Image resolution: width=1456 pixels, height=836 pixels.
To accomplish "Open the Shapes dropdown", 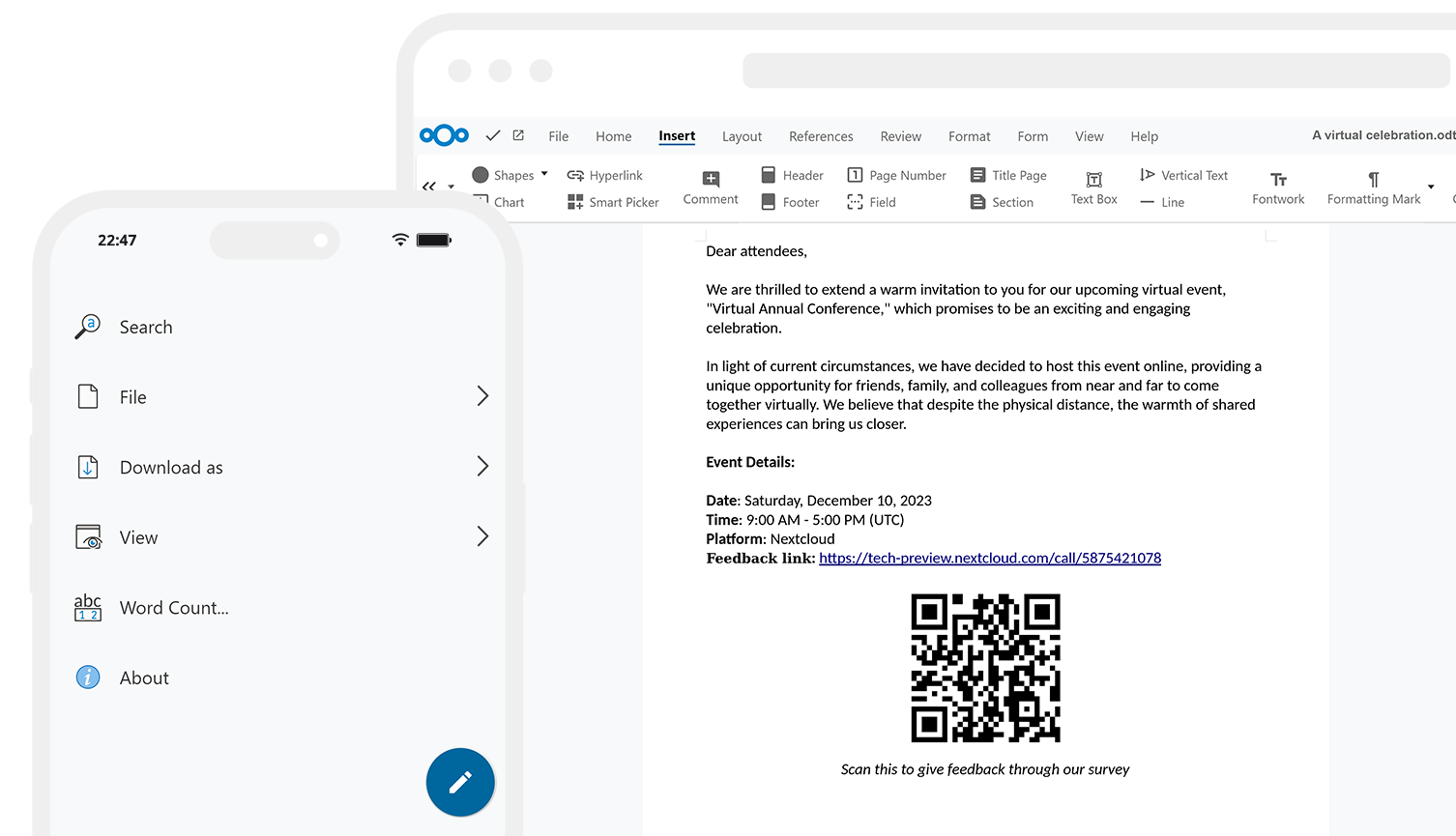I will (510, 174).
